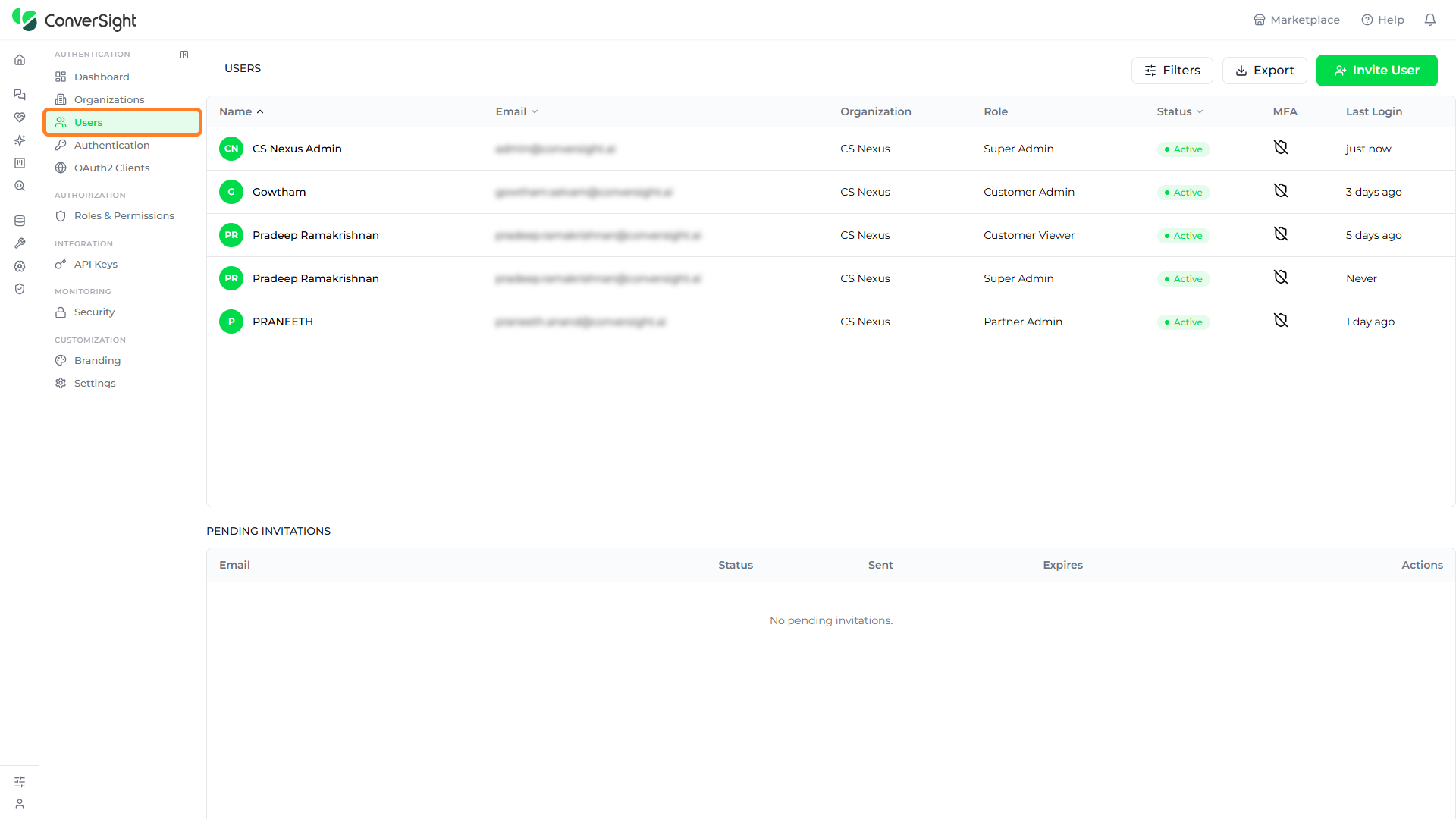Export the users list
This screenshot has width=1456, height=819.
click(1264, 70)
